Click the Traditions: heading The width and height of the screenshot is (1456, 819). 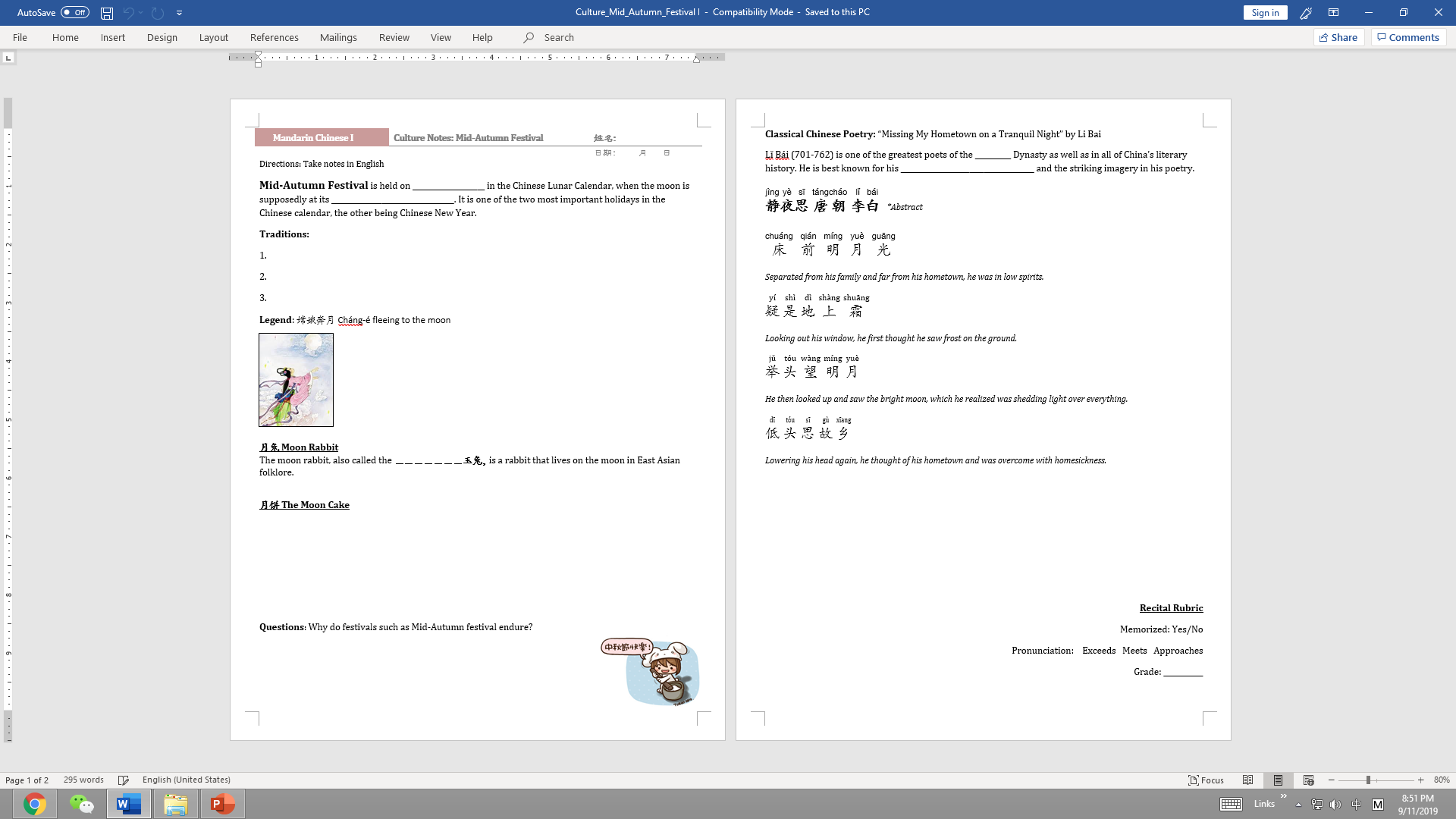tap(284, 234)
